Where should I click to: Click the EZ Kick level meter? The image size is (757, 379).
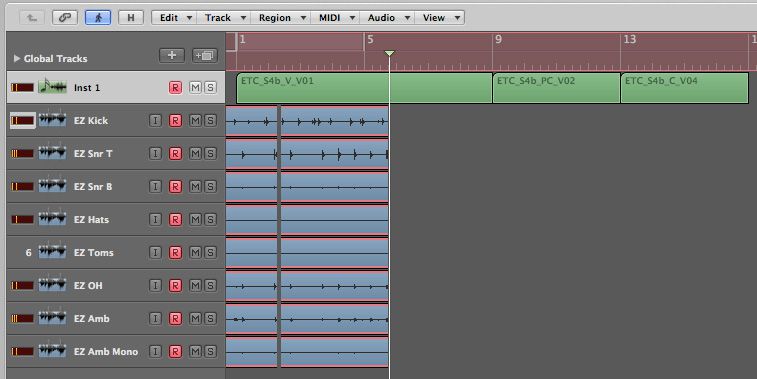coord(23,120)
